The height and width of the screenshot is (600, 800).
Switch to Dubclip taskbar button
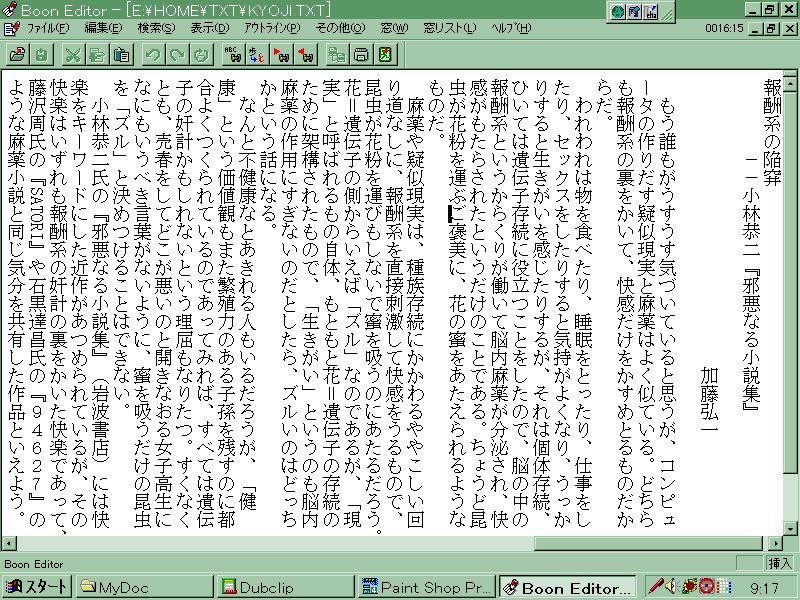tap(285, 587)
